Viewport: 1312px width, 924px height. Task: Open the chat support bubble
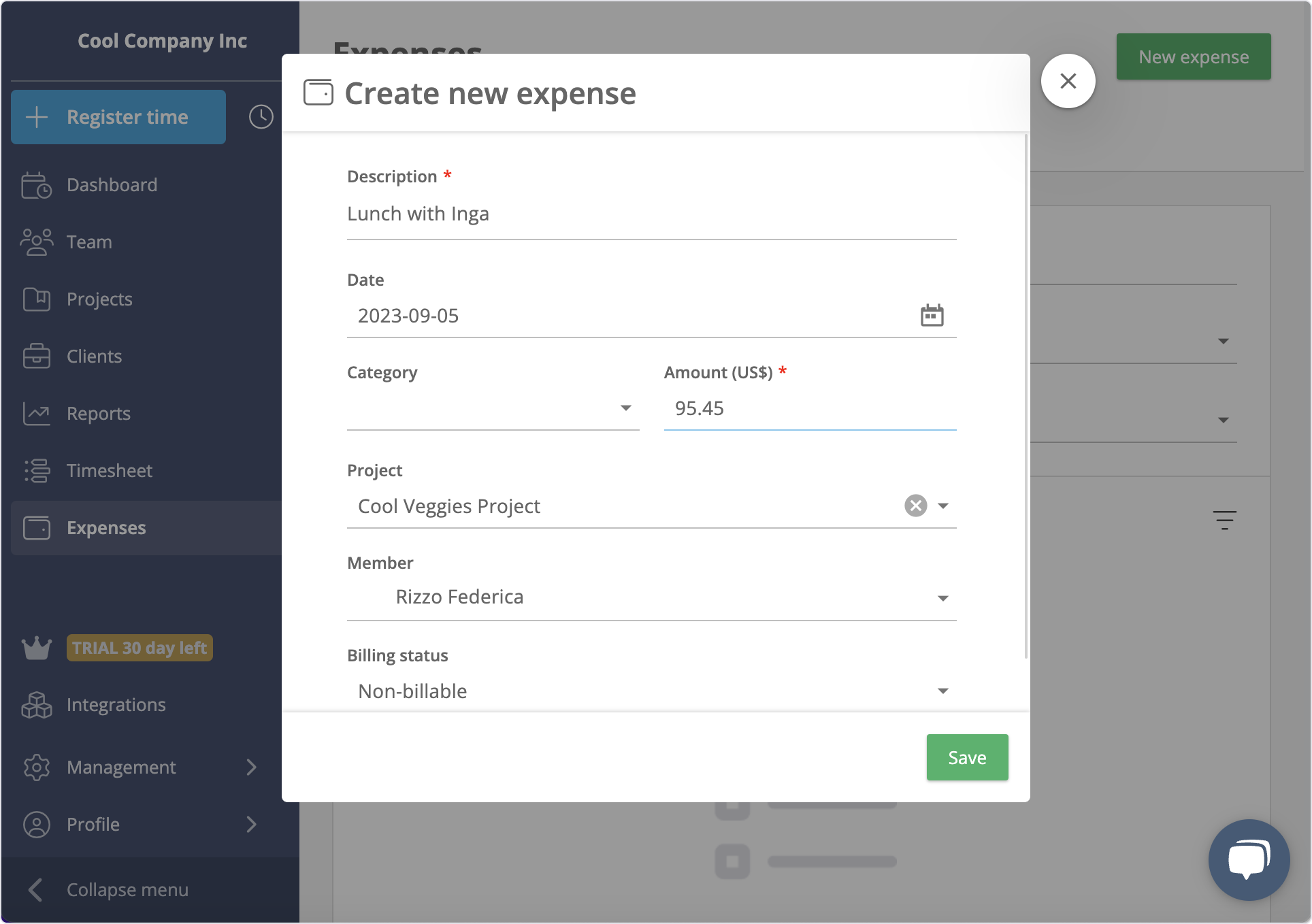click(x=1249, y=859)
